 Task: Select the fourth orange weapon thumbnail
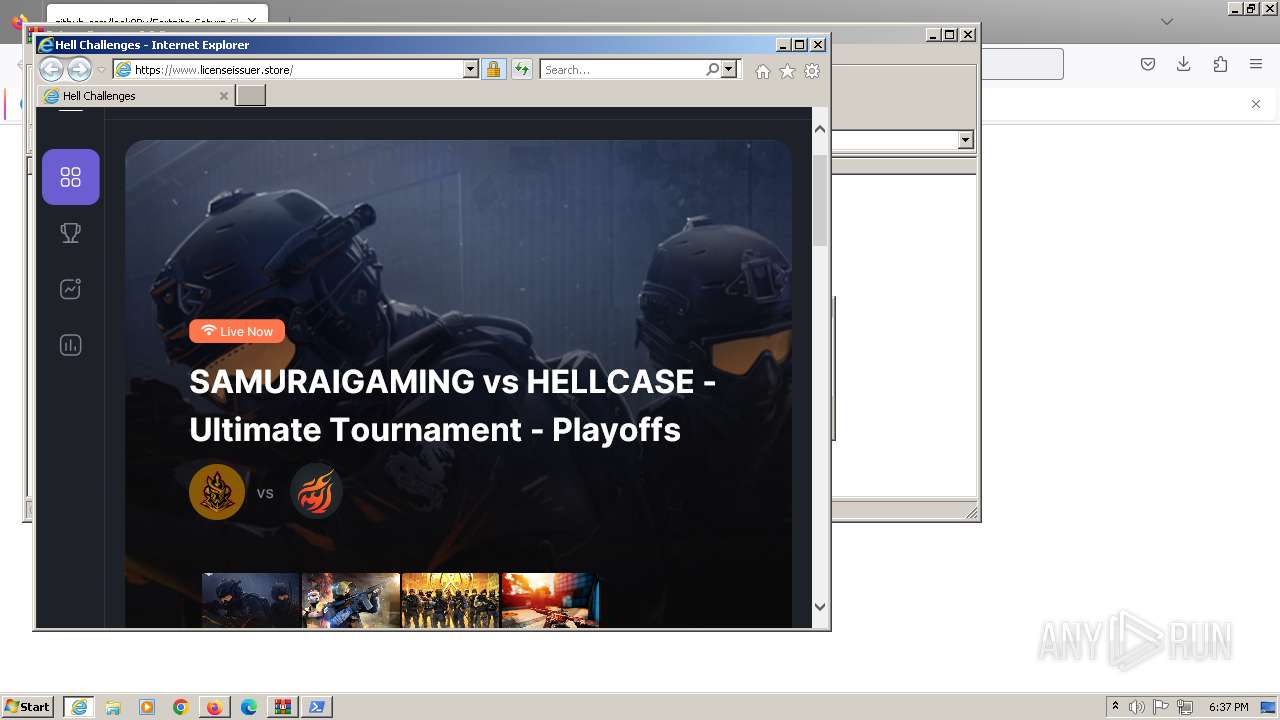550,600
